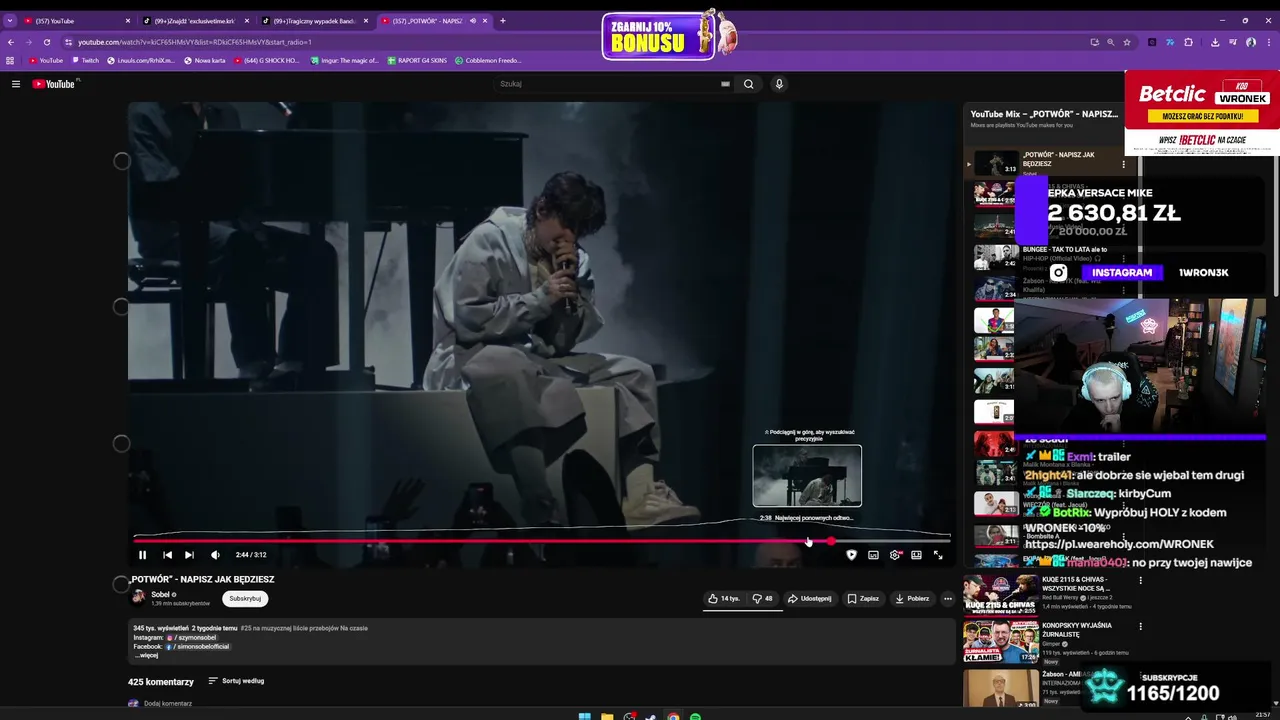The width and height of the screenshot is (1280, 720).
Task: Open browser extensions puzzle icon
Action: [x=1188, y=42]
